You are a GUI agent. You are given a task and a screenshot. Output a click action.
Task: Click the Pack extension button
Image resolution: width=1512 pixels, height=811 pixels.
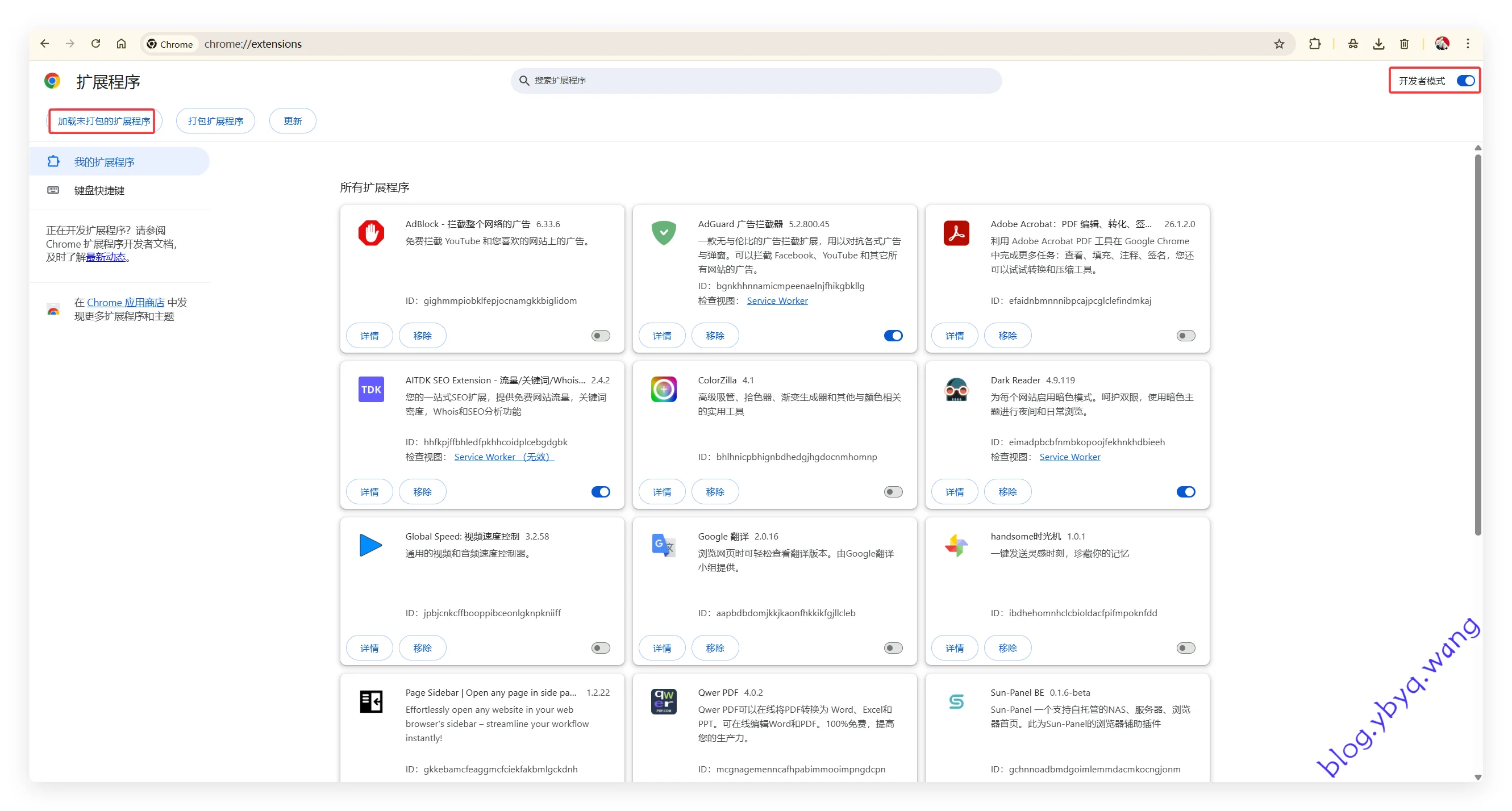pos(215,121)
